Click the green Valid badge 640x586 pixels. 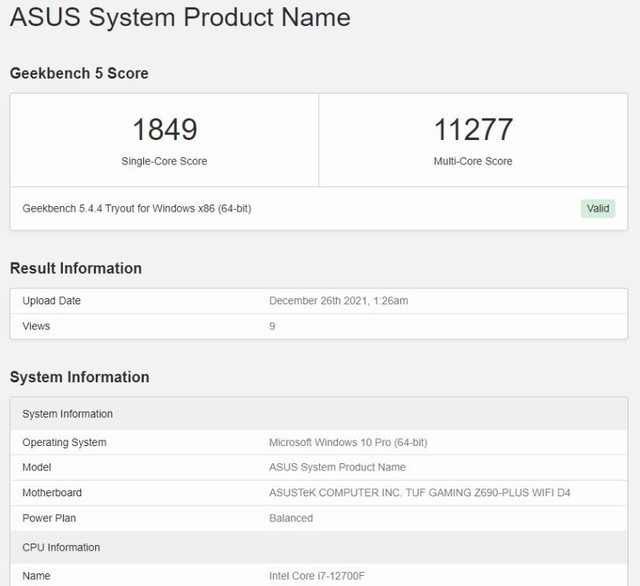click(x=598, y=209)
